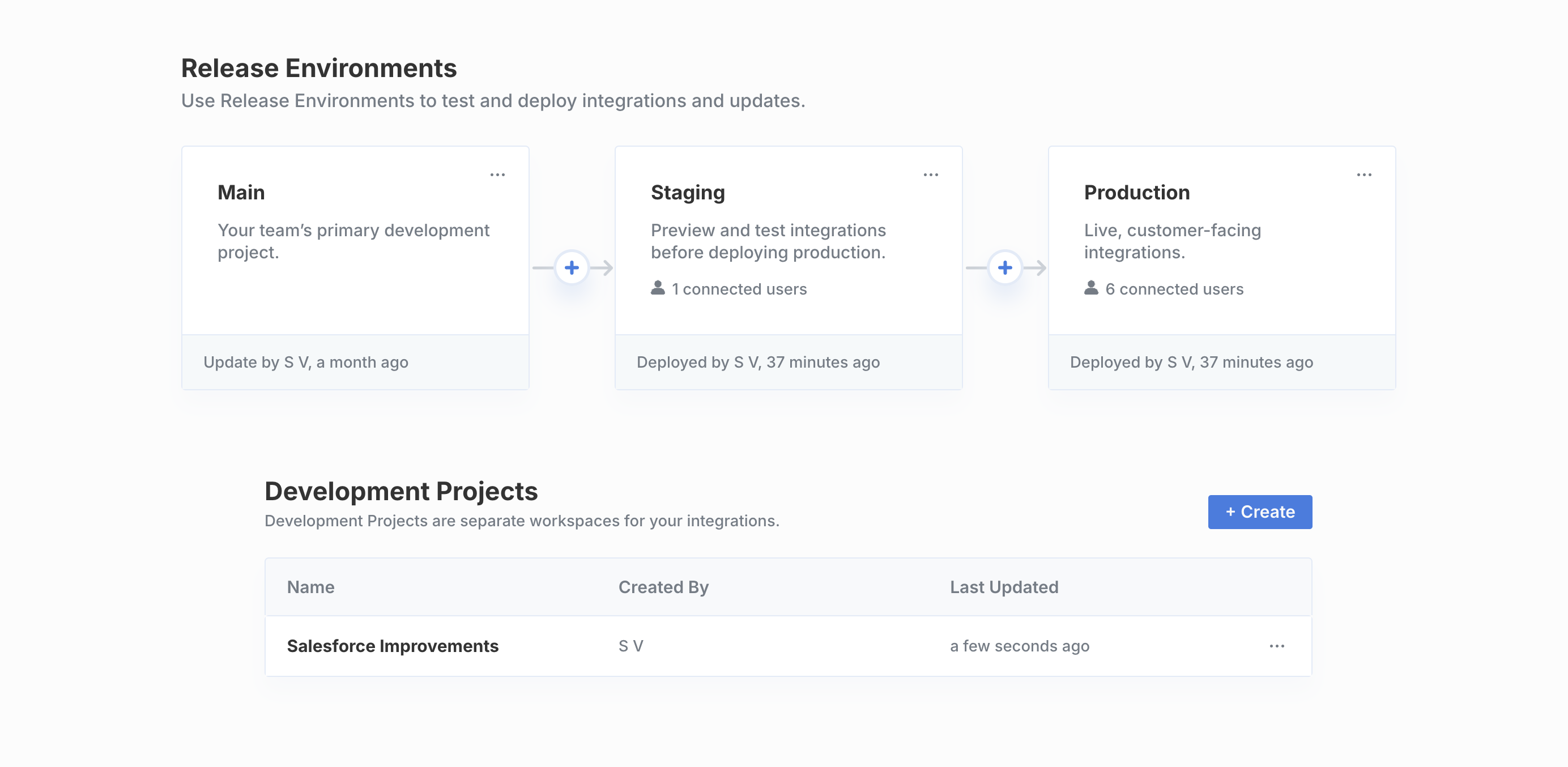
Task: Open the Staging card three-dot menu
Action: [931, 174]
